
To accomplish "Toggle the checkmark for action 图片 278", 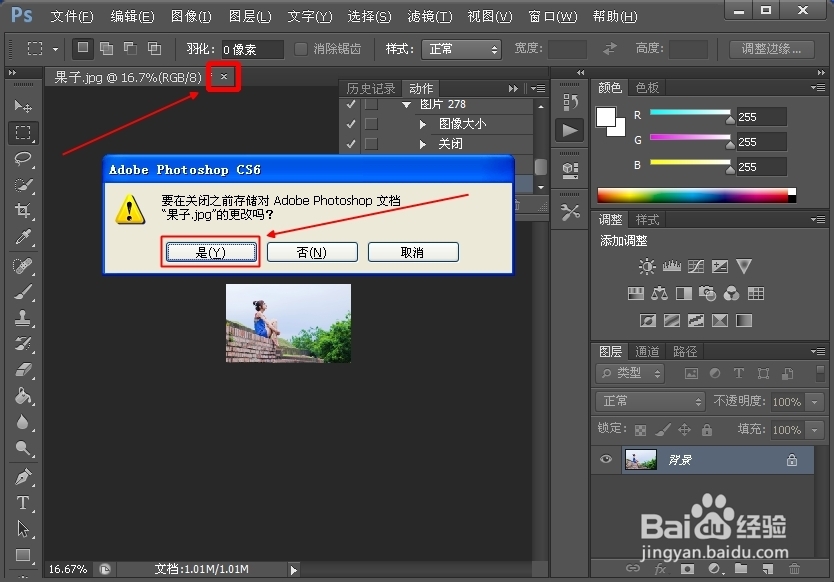I will point(351,104).
